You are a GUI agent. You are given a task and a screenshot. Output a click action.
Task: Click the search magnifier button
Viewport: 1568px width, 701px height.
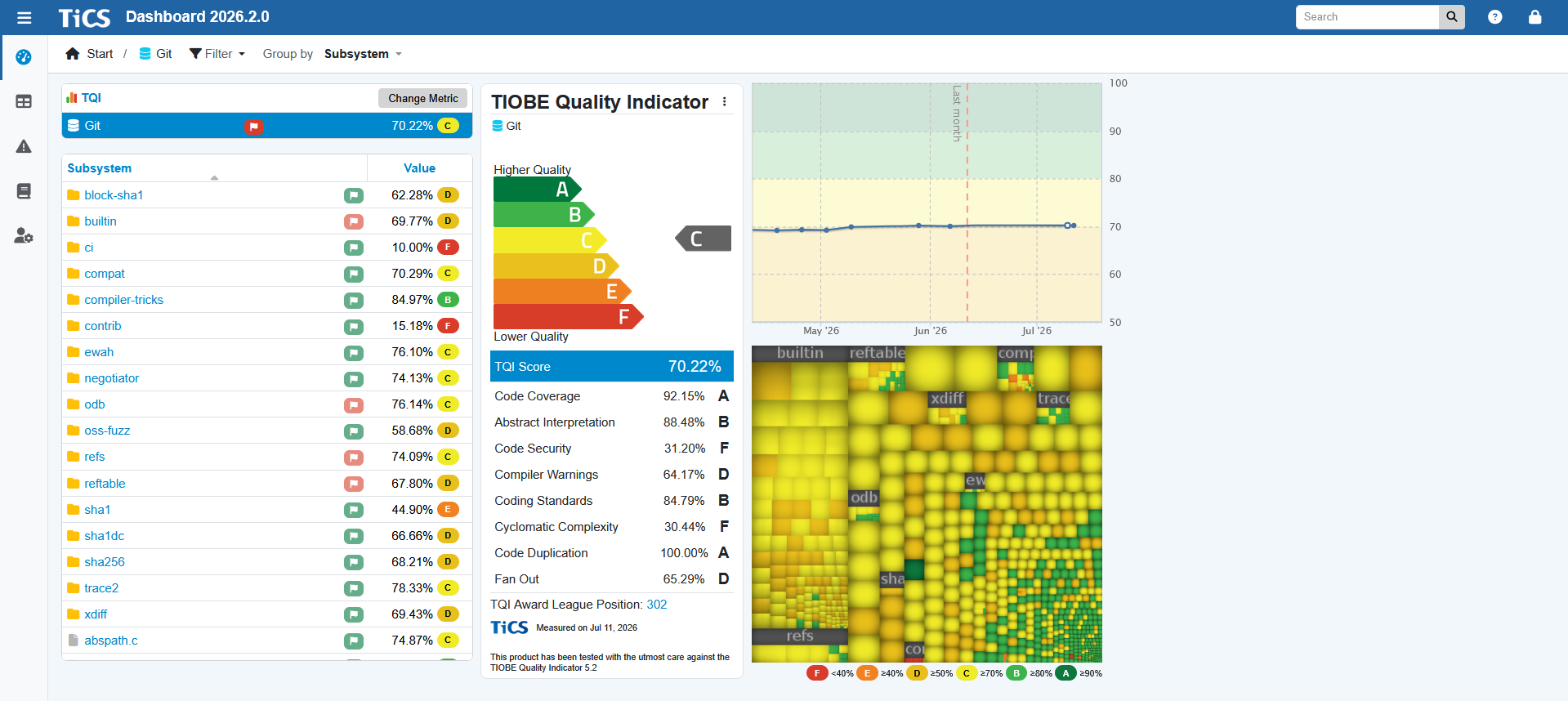pyautogui.click(x=1452, y=17)
